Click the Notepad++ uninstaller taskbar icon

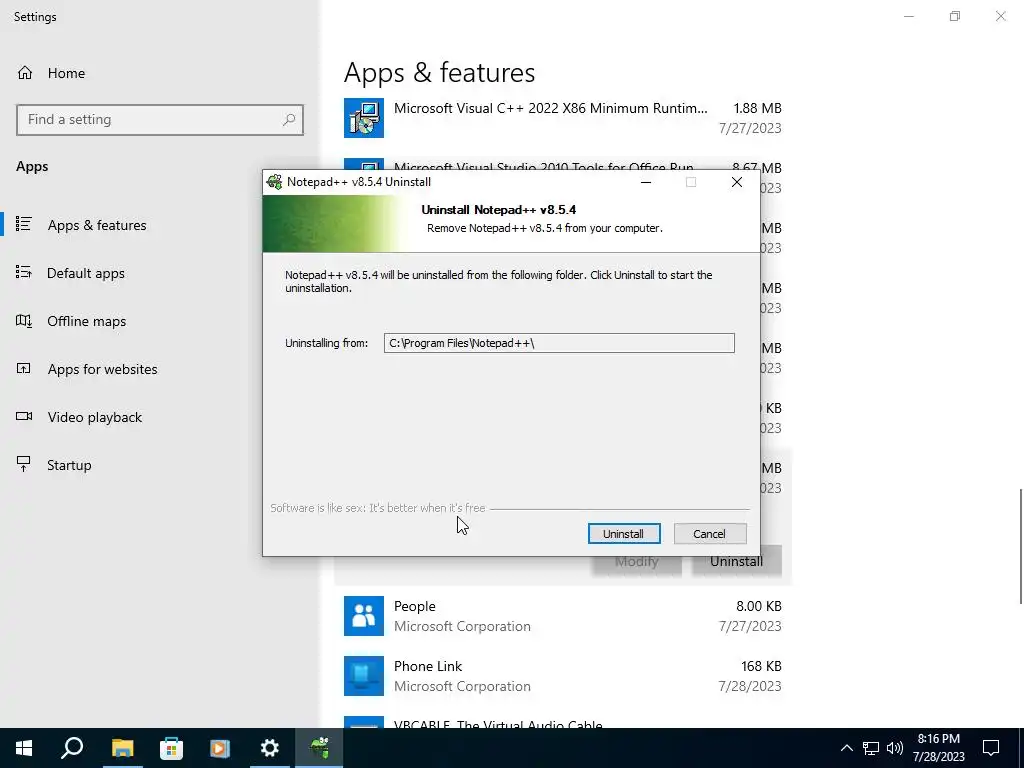(x=319, y=748)
